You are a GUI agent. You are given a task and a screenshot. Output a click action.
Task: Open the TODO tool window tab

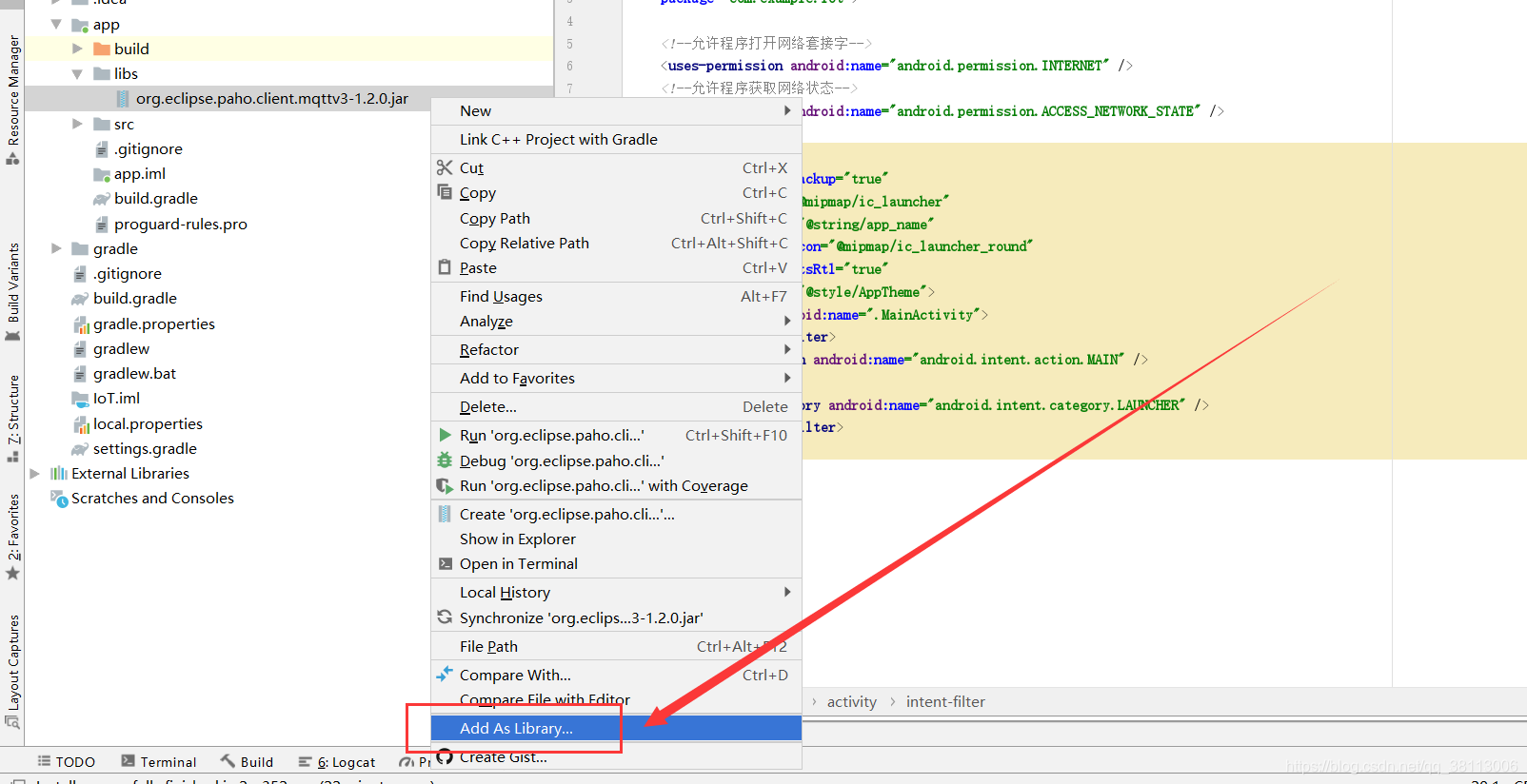67,761
